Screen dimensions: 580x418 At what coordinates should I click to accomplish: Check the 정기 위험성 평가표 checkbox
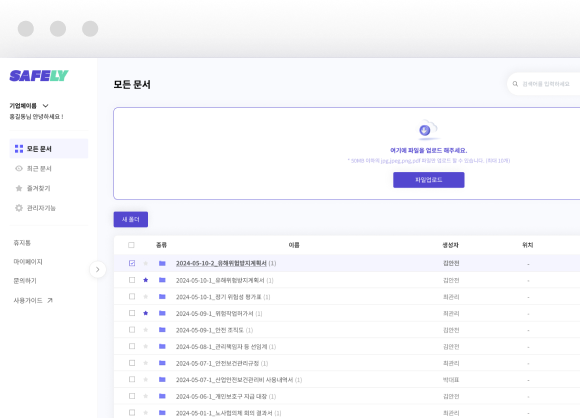132,297
